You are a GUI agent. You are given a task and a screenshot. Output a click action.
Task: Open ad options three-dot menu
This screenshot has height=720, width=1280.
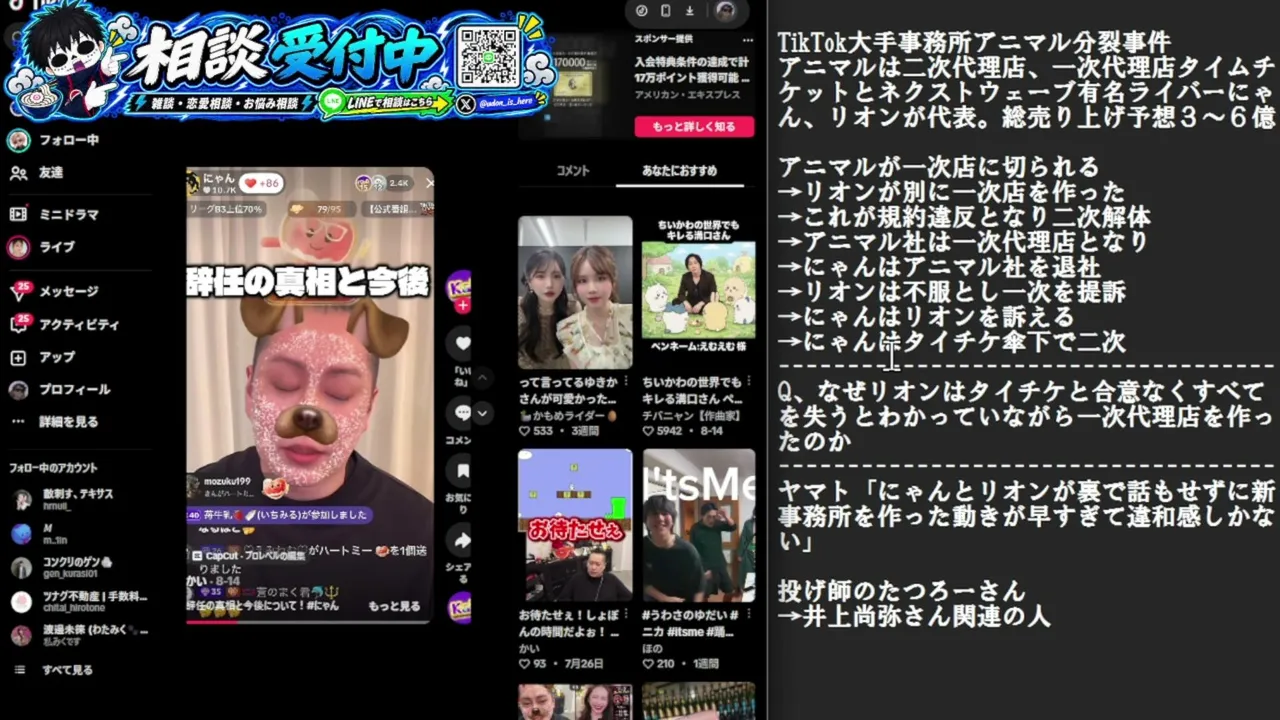(x=746, y=39)
